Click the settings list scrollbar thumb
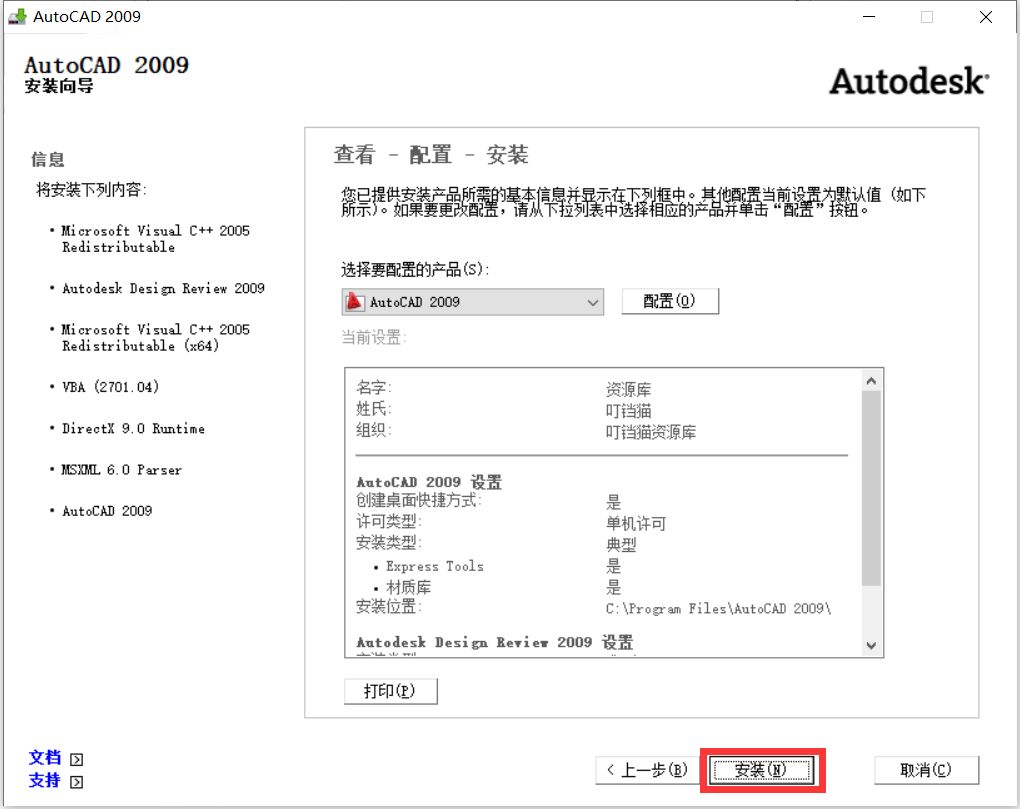Viewport: 1020px width, 809px height. tap(872, 488)
